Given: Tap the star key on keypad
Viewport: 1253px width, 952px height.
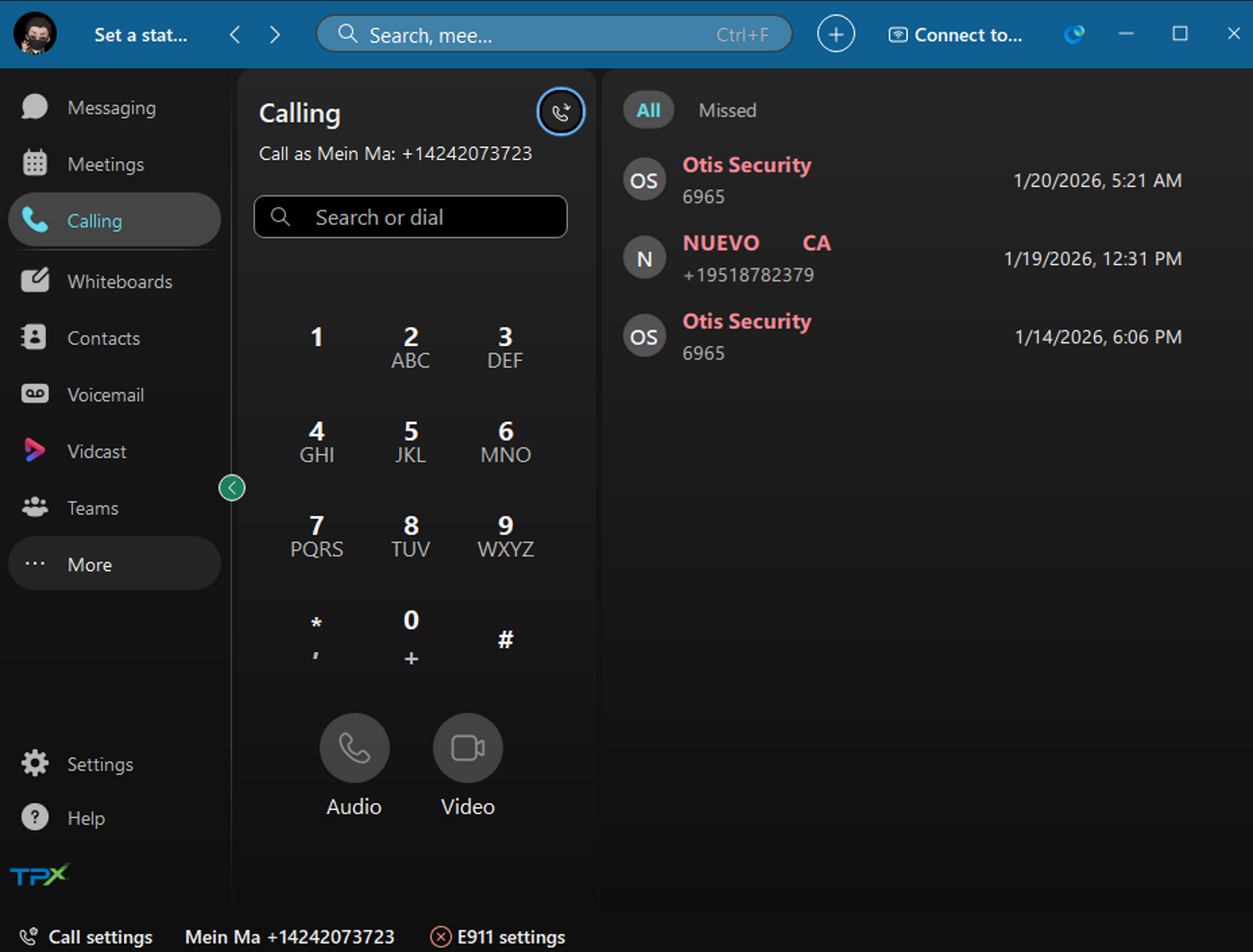Looking at the screenshot, I should (316, 638).
